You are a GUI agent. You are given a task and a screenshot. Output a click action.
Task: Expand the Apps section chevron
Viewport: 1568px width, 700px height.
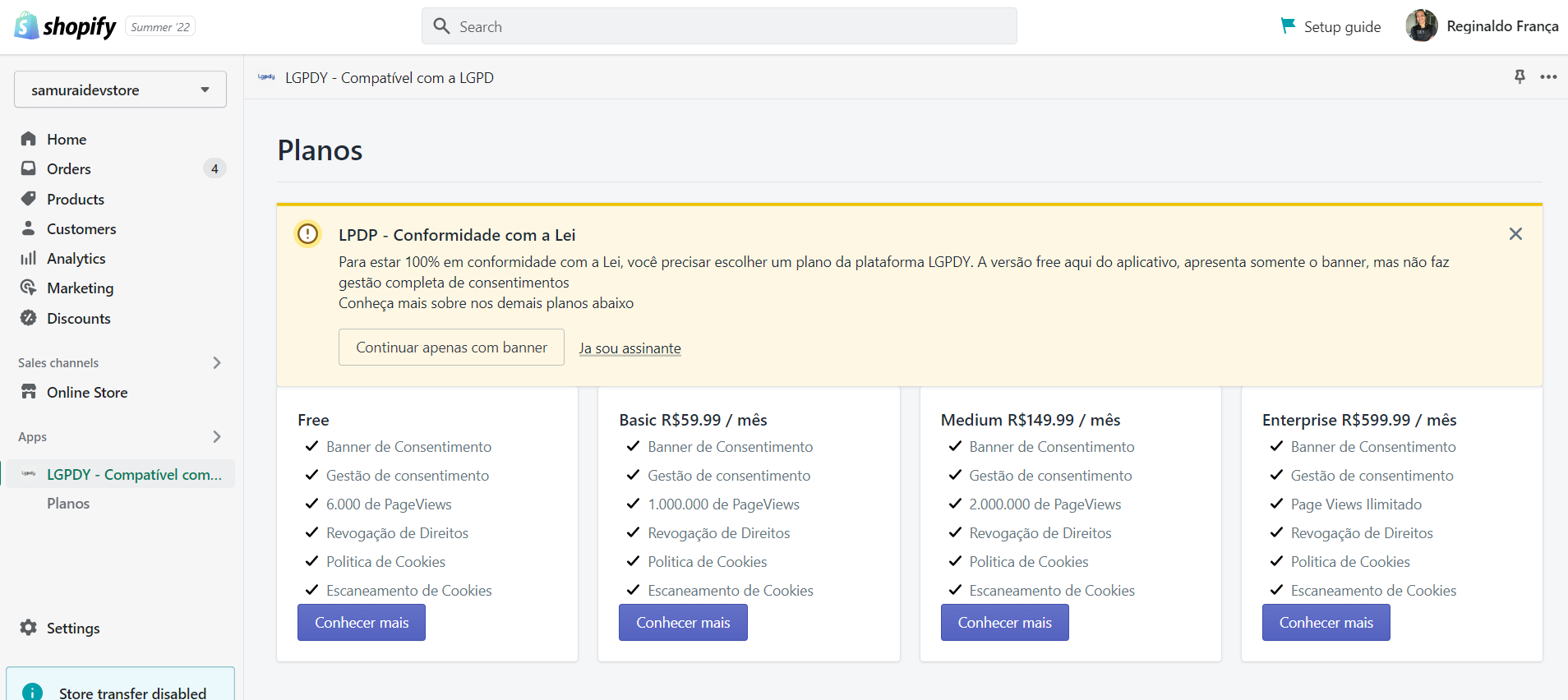217,436
